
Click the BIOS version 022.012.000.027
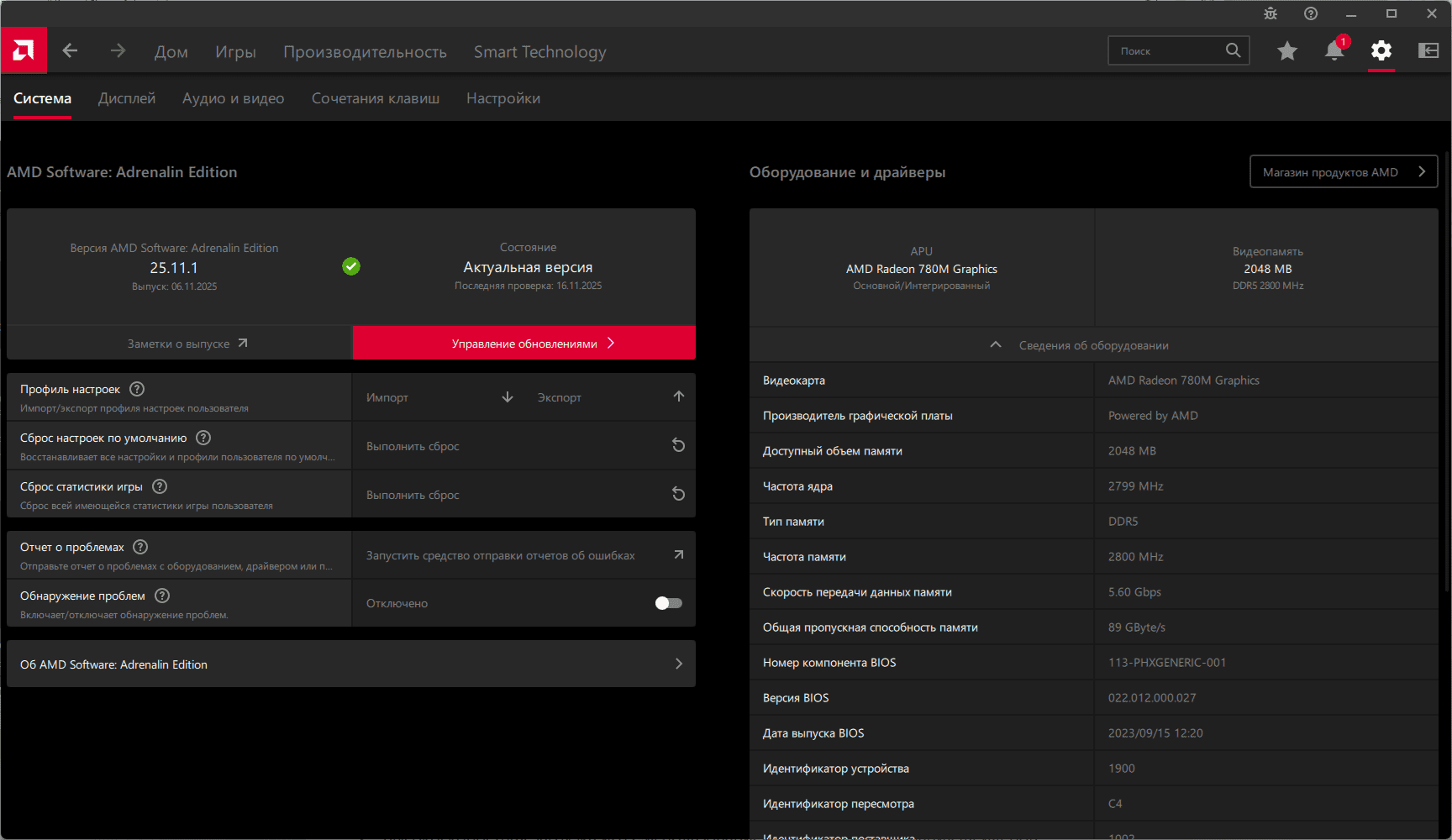click(x=1152, y=698)
